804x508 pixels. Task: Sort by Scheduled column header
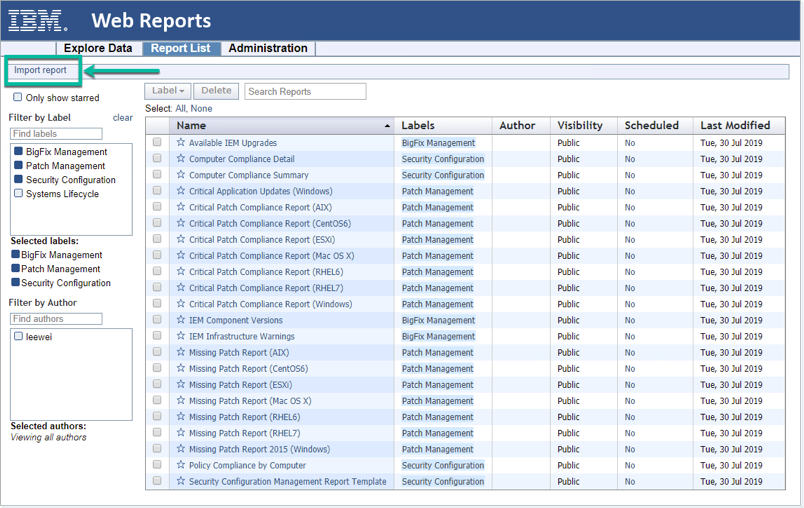pos(655,126)
